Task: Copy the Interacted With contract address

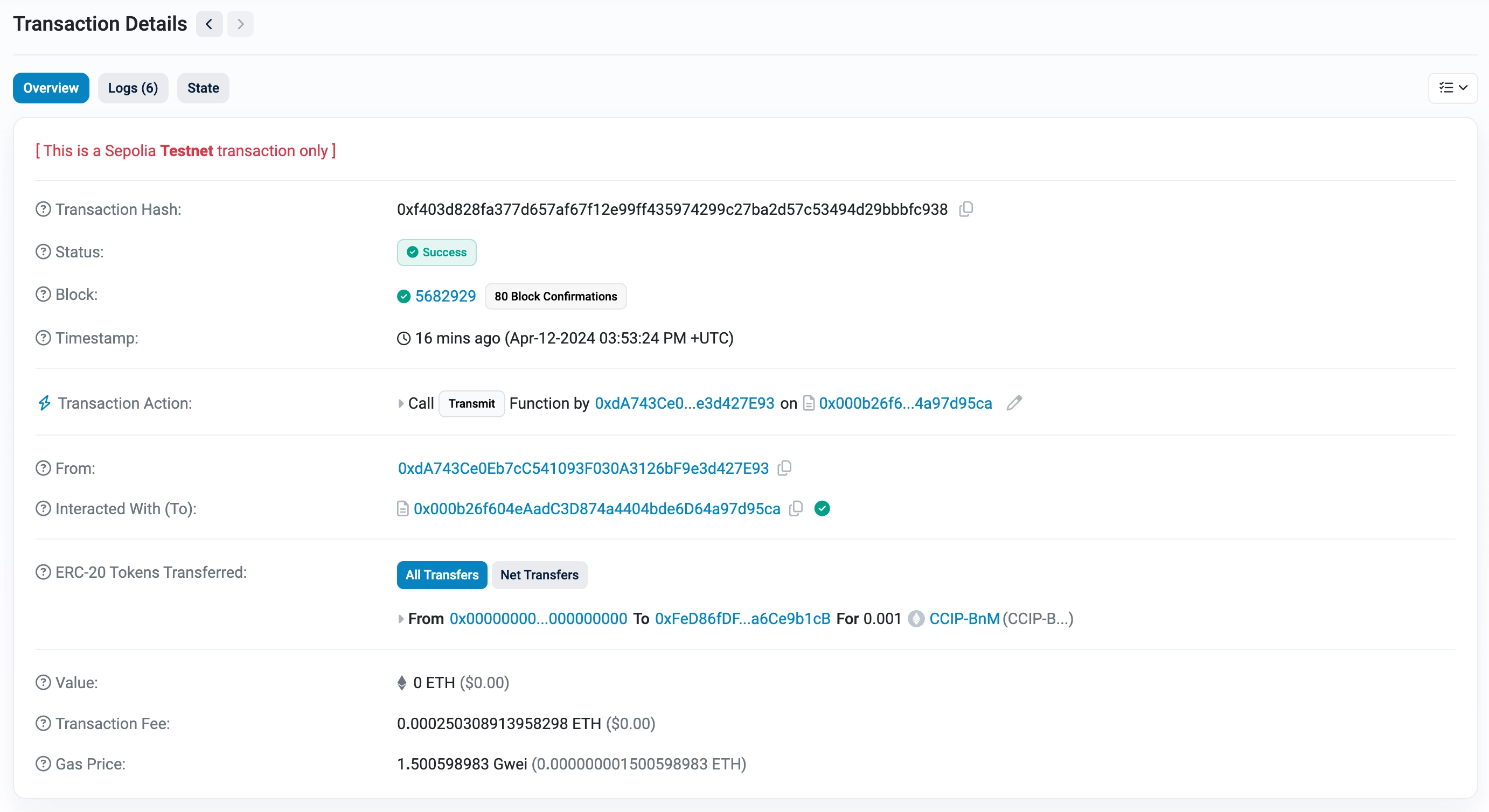Action: tap(795, 509)
